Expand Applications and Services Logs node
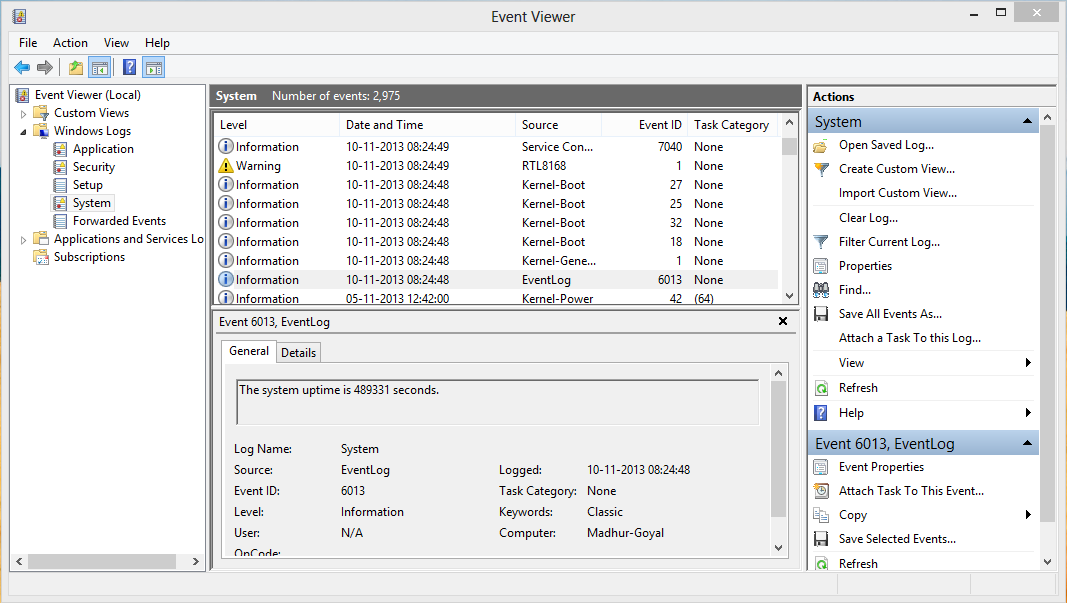Screen dimensions: 1067x603 [x=23, y=240]
